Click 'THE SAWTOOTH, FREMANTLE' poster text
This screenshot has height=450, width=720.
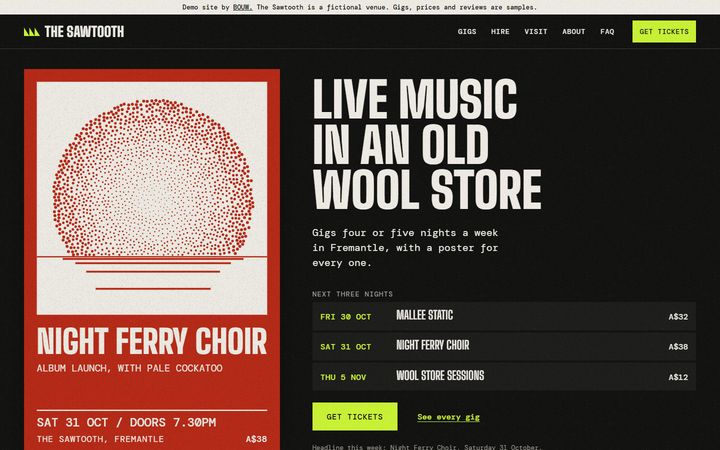[x=100, y=439]
